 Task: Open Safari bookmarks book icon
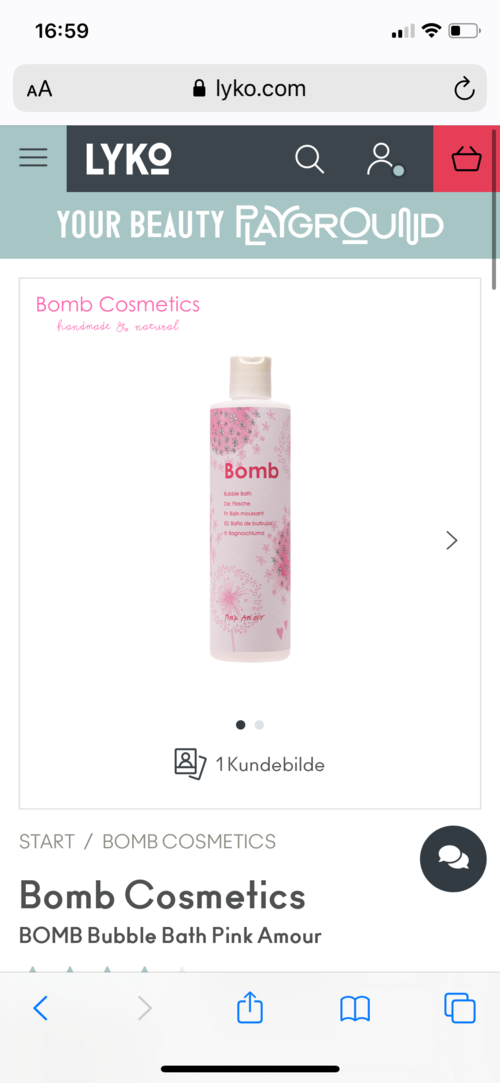tap(355, 1009)
